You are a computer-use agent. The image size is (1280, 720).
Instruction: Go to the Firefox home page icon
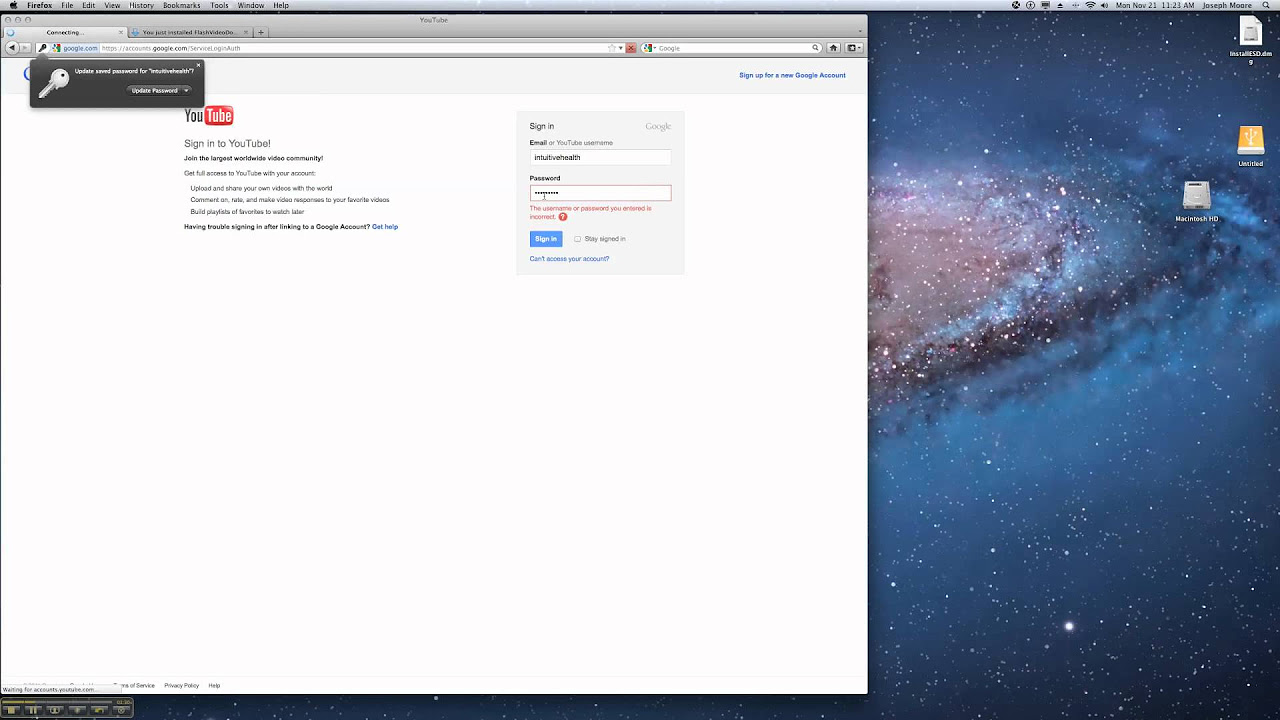pos(833,48)
